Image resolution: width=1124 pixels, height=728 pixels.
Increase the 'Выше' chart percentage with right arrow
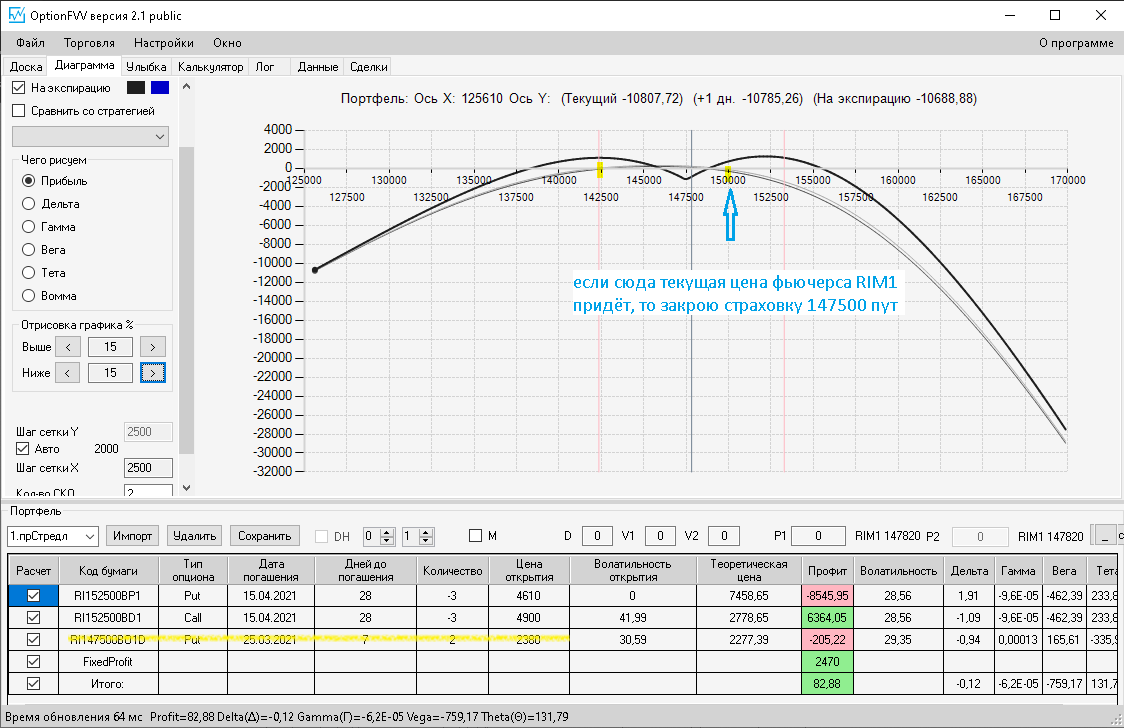(x=152, y=347)
